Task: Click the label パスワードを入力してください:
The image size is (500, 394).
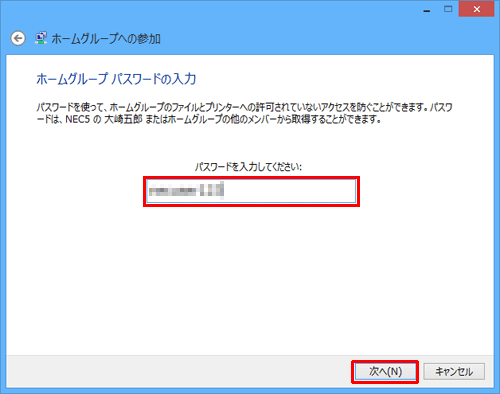Action: click(248, 166)
